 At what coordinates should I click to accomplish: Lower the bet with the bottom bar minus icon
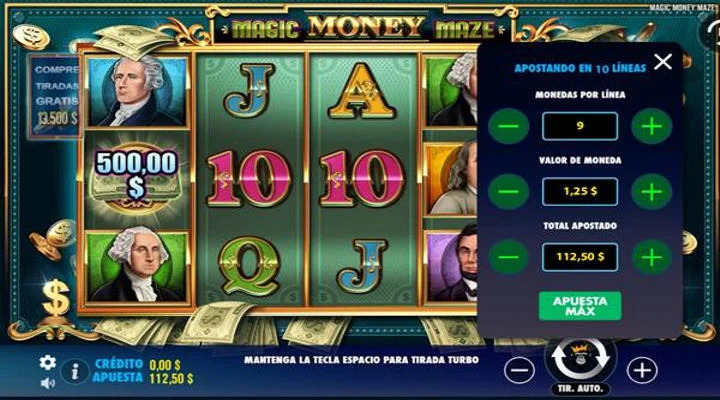(519, 370)
